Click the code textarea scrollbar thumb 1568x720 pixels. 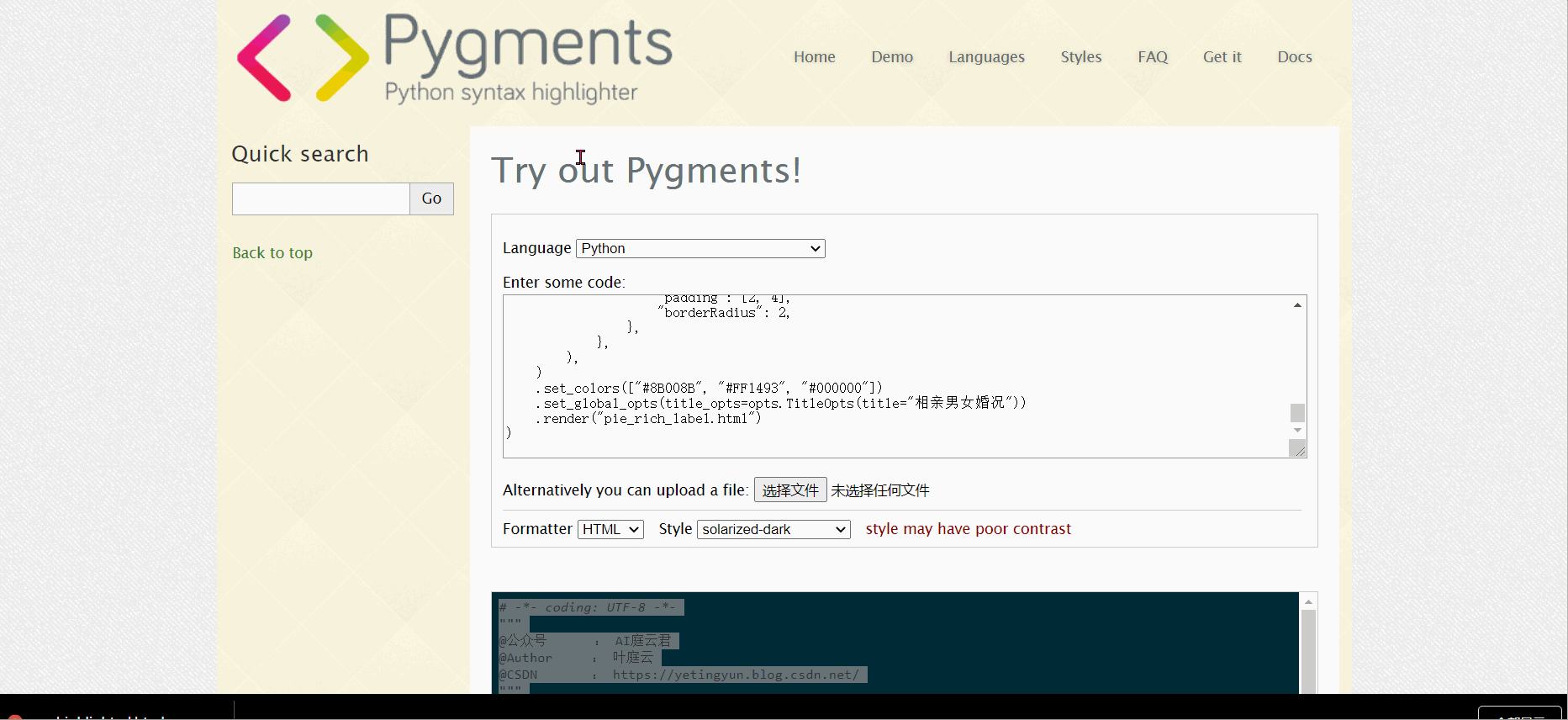pos(1297,413)
